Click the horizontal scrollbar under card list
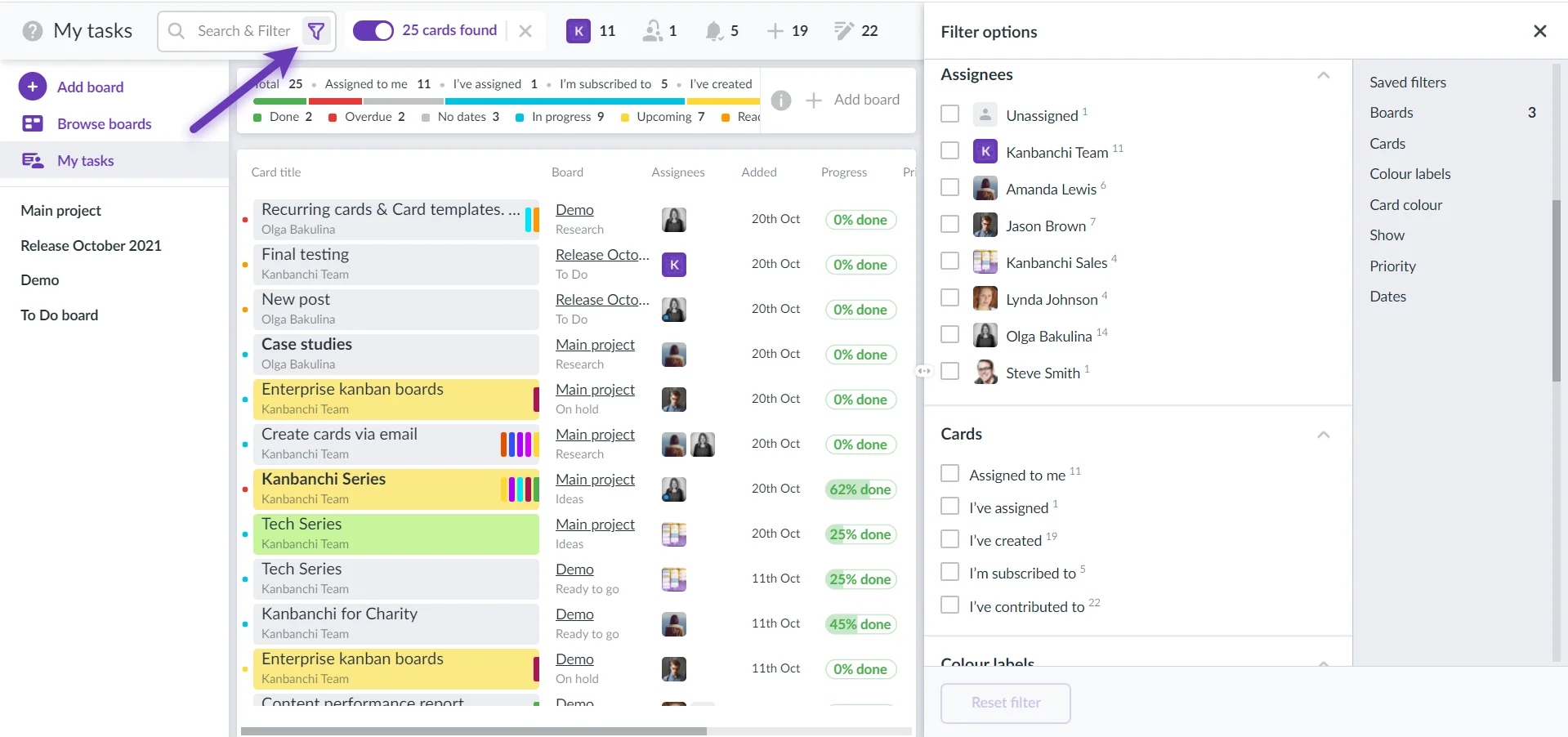This screenshot has width=1568, height=737. pos(474,731)
